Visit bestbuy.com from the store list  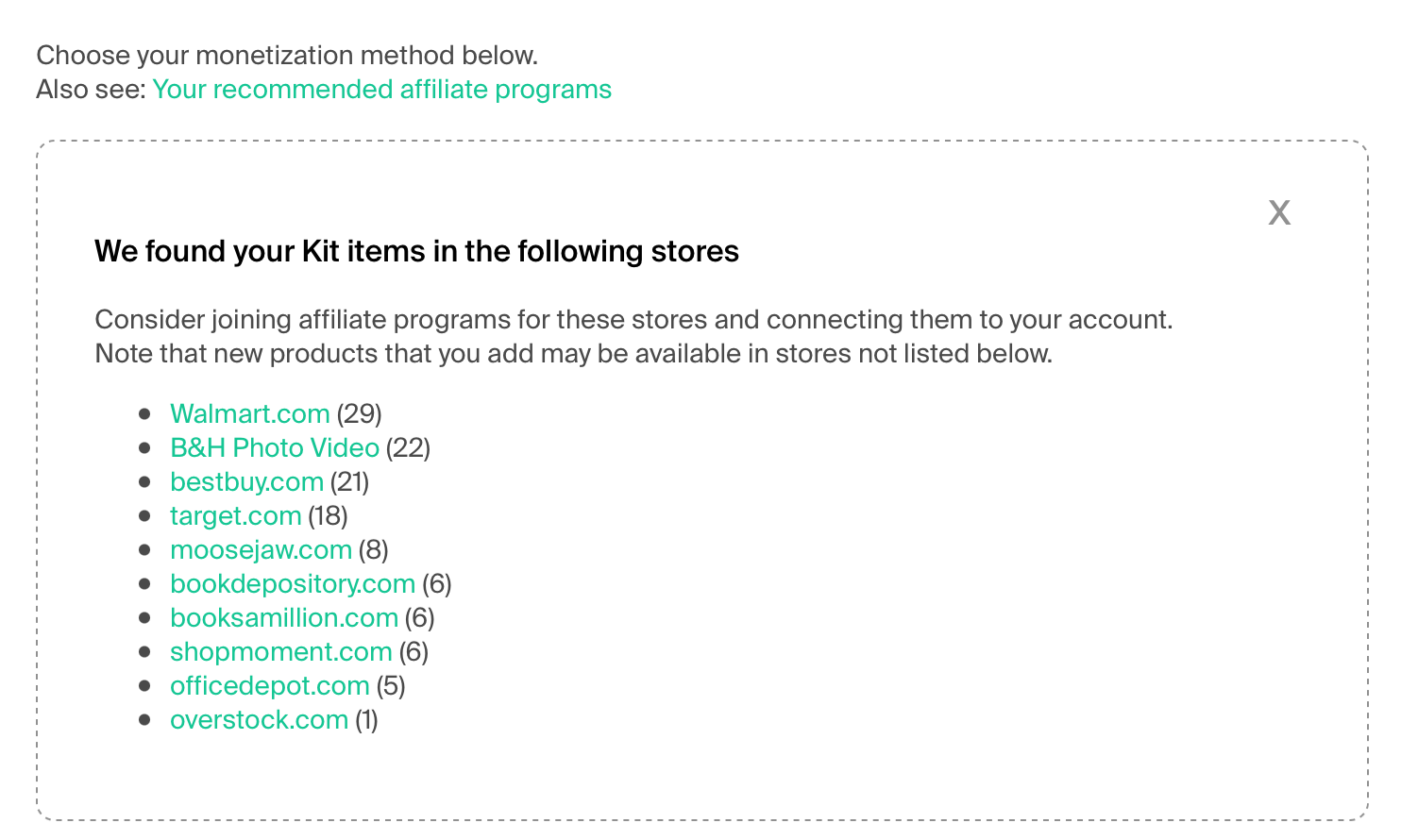(x=245, y=481)
